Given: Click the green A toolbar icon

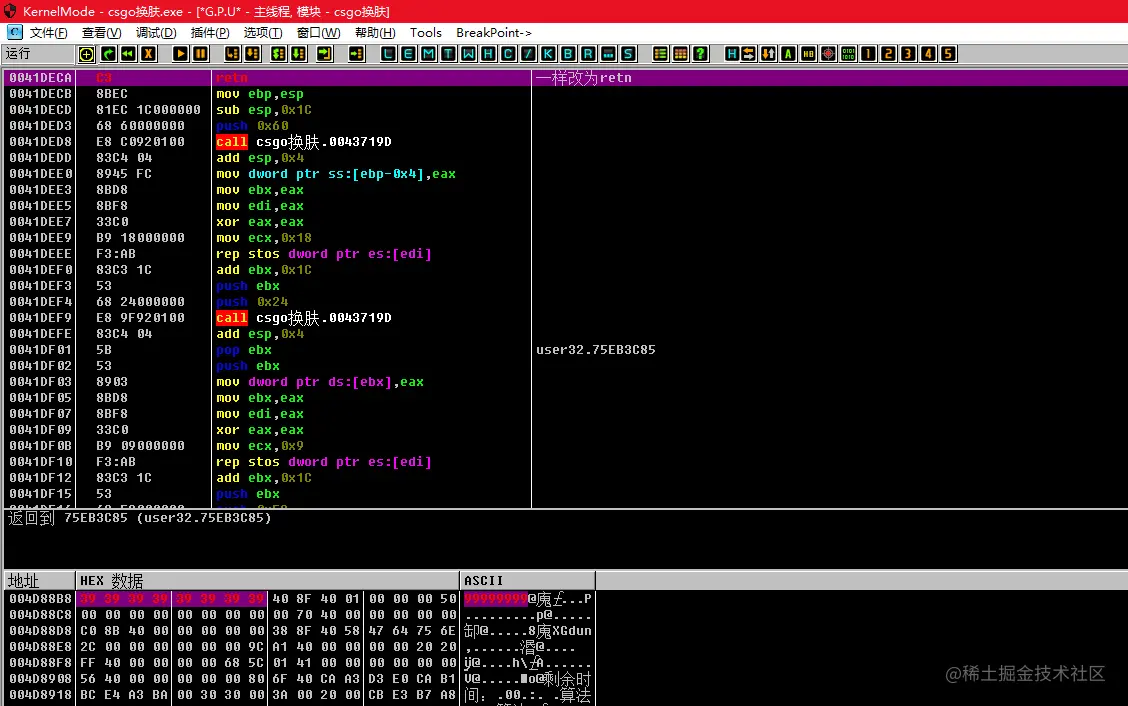Looking at the screenshot, I should (x=788, y=54).
